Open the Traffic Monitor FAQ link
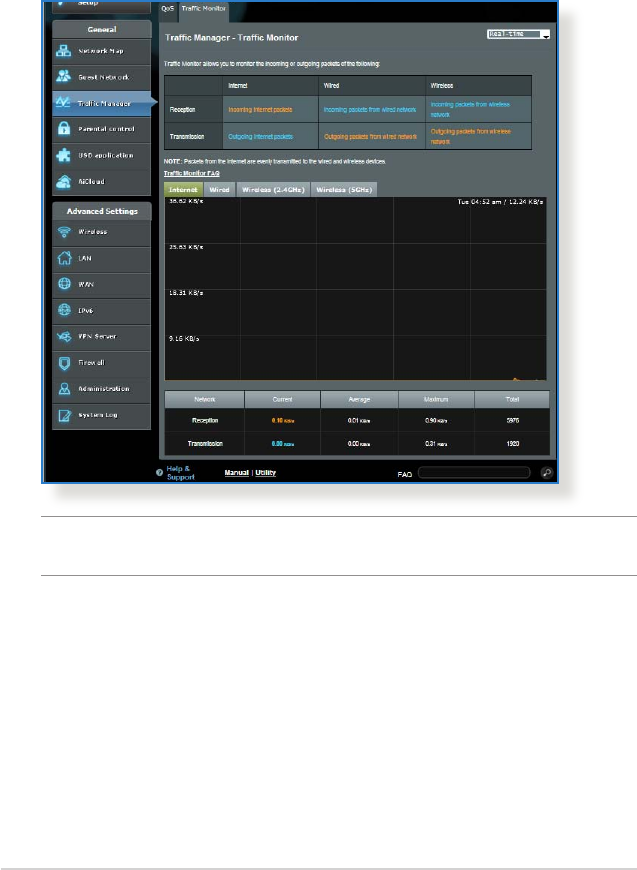637x870 pixels. [x=191, y=173]
